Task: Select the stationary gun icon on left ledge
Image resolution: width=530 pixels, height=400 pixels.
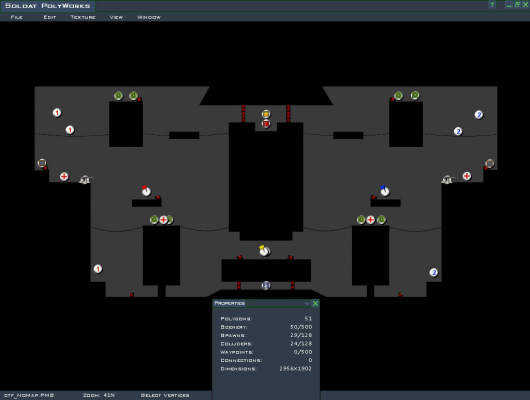Action: (x=86, y=179)
